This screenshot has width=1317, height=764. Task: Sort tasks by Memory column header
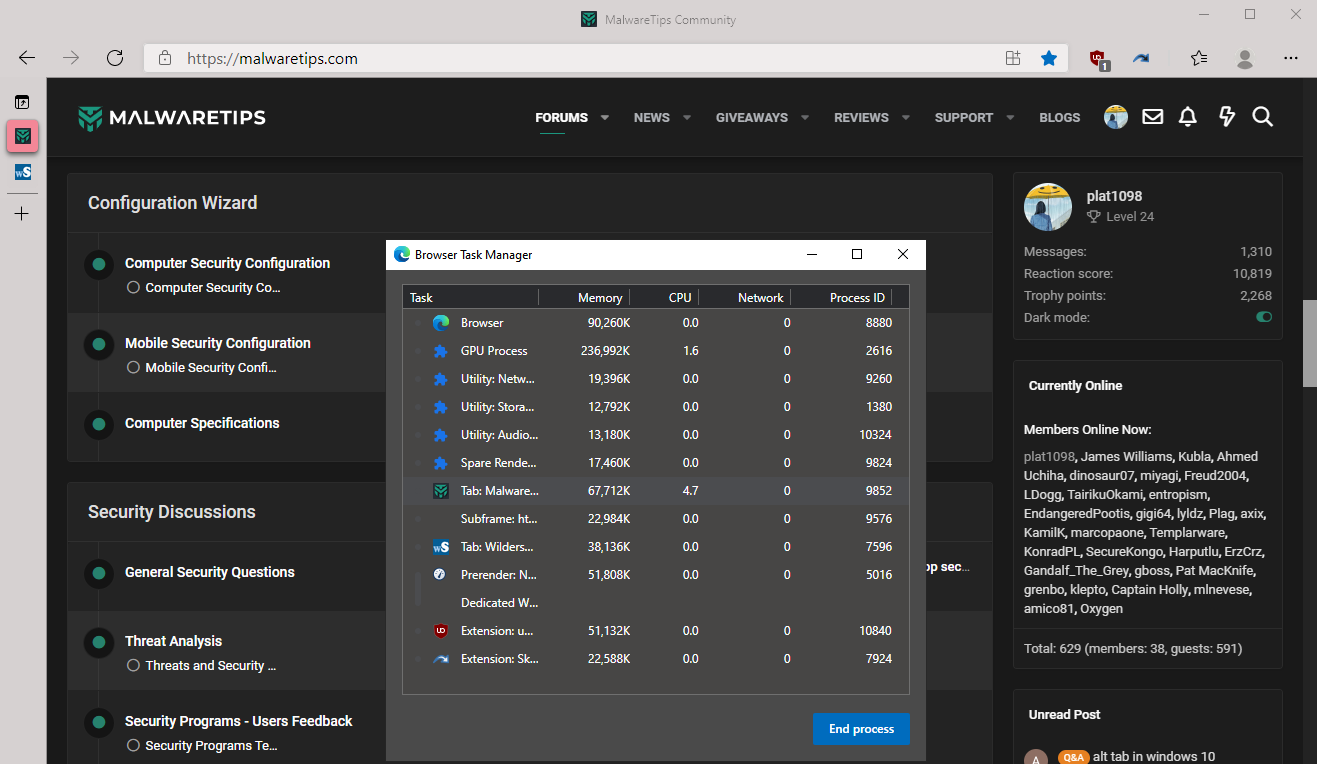point(599,297)
